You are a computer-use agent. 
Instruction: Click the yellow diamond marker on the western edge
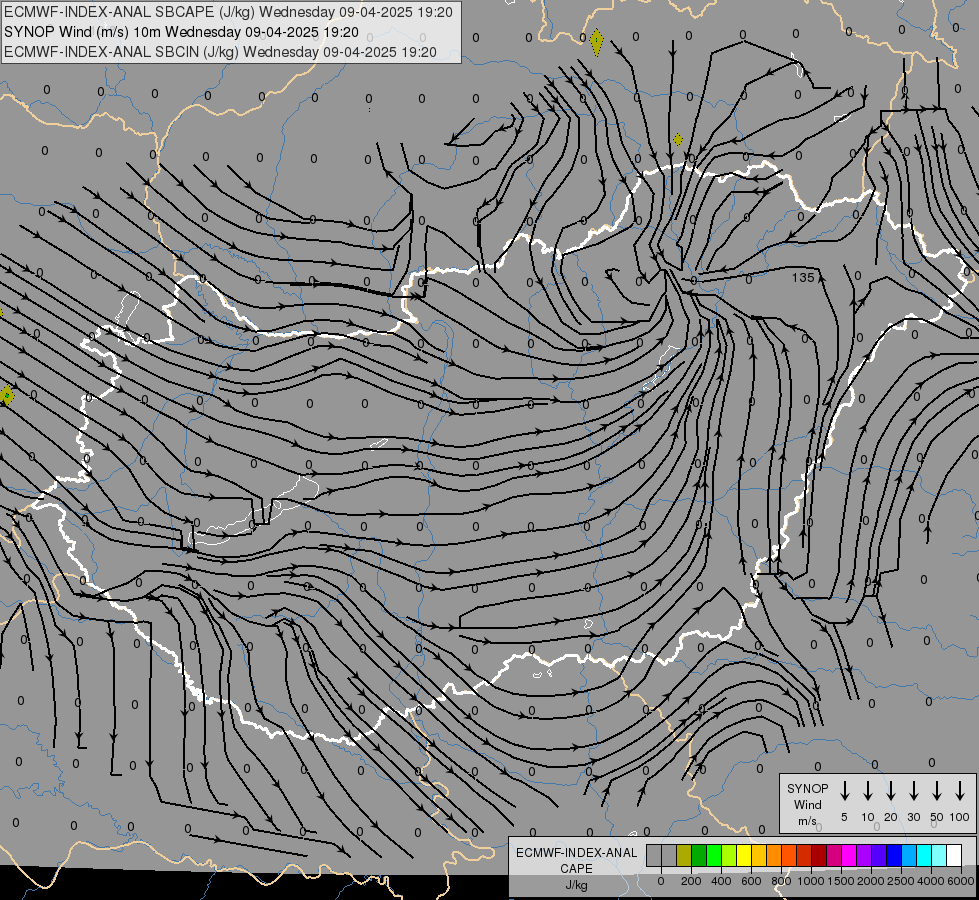[x=6, y=395]
